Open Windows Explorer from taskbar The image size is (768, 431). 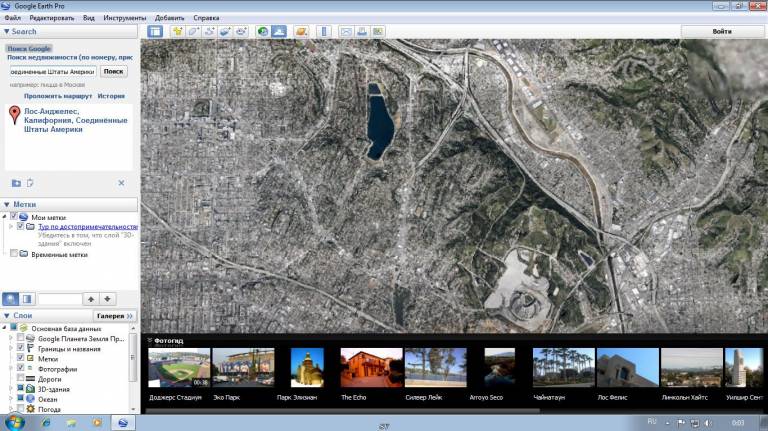click(x=72, y=422)
